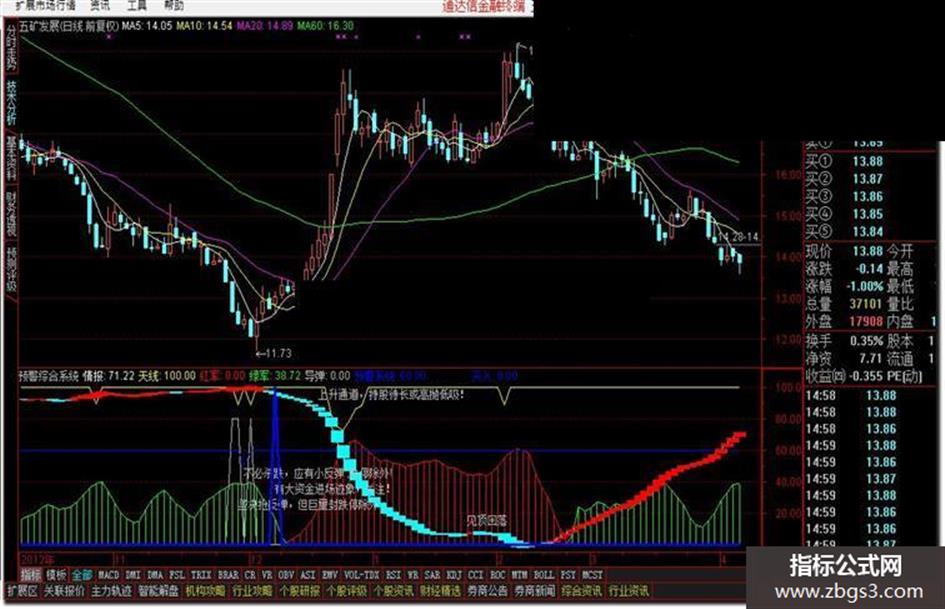Switch to the 技术分析 side tab

click(11, 102)
